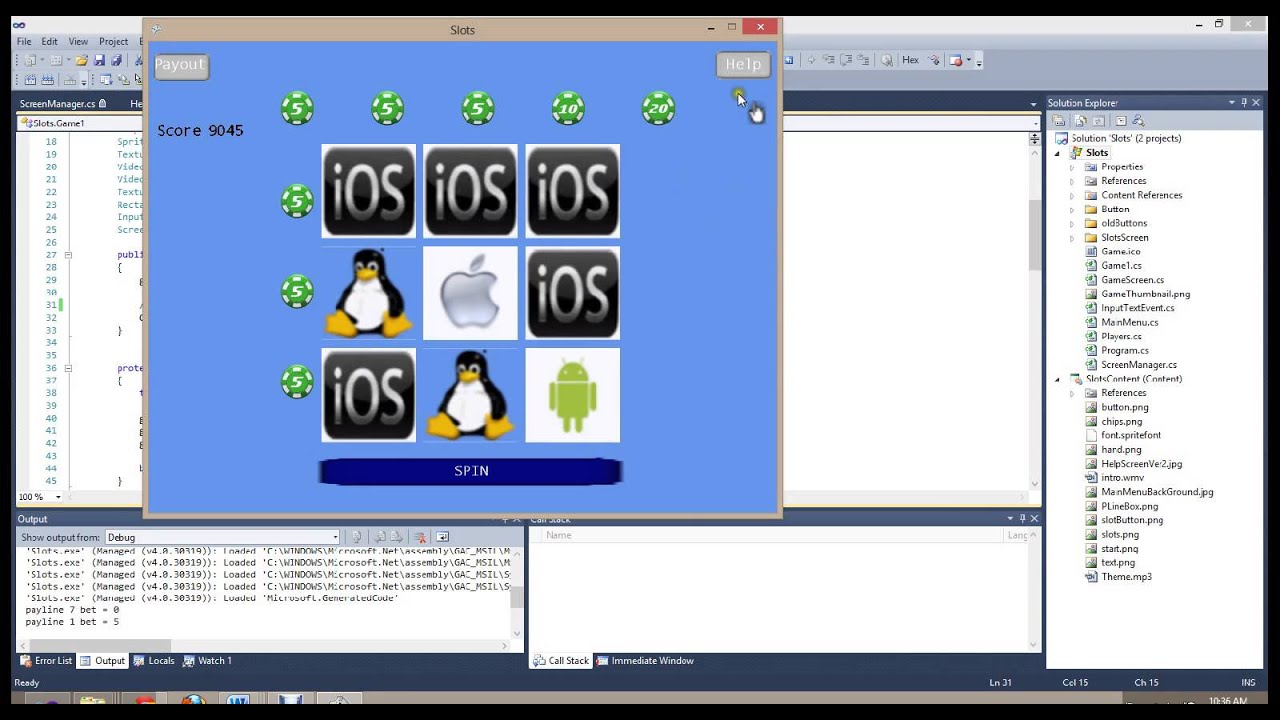Click the 5 chip beside the bottom slot row
Image resolution: width=1280 pixels, height=720 pixels.
pos(297,381)
